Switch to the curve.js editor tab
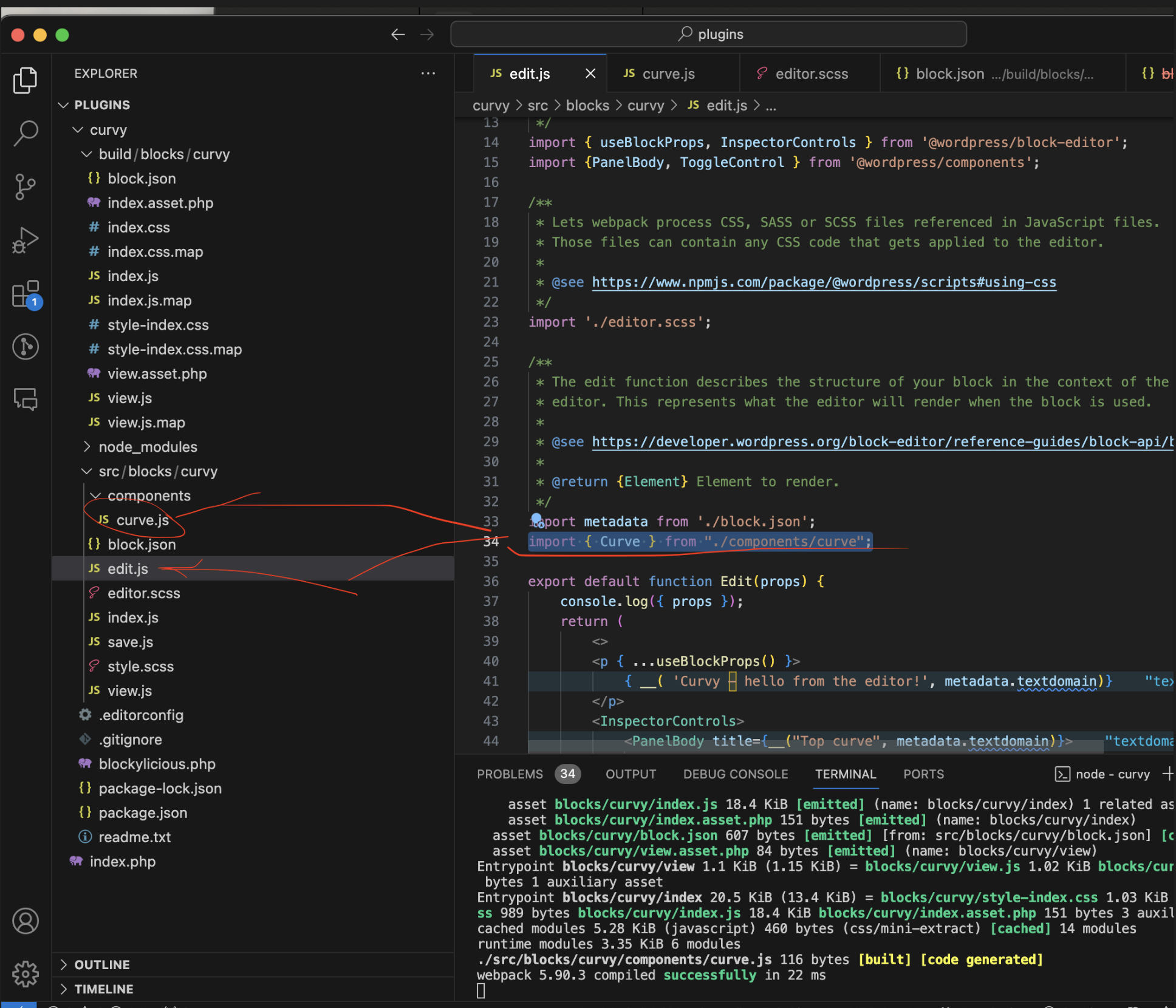The height and width of the screenshot is (1008, 1176). 673,73
